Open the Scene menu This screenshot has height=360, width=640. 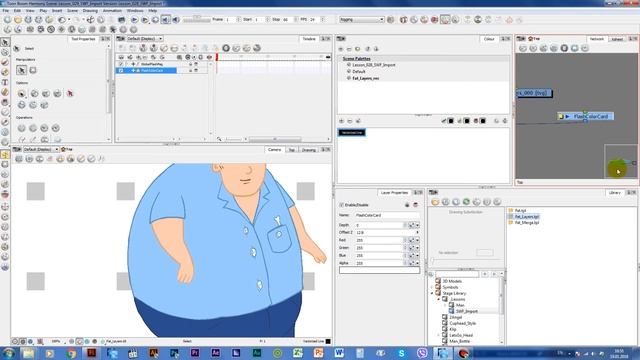(x=72, y=11)
